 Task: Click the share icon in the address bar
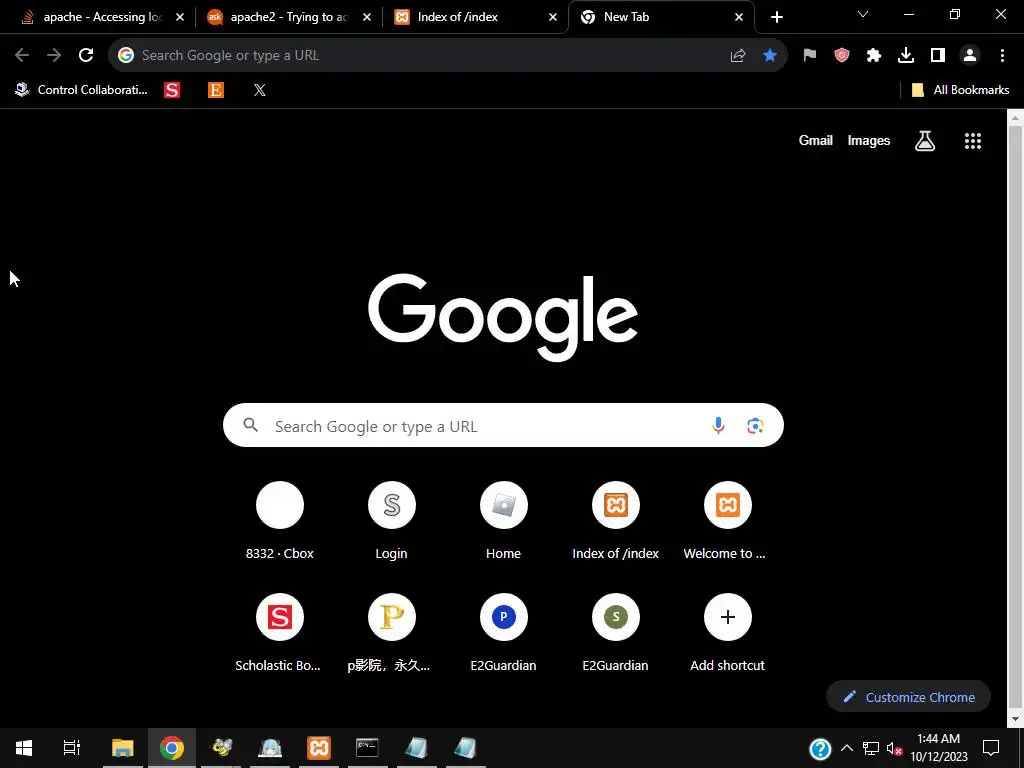tap(738, 56)
